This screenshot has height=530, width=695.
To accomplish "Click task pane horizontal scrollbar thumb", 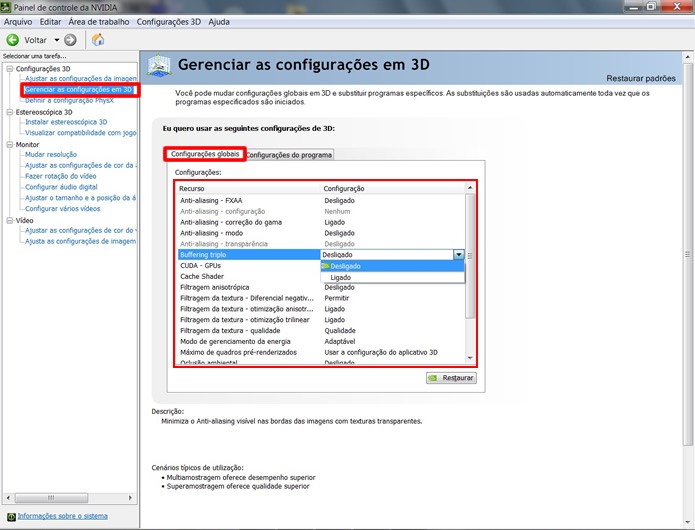I will click(x=51, y=498).
